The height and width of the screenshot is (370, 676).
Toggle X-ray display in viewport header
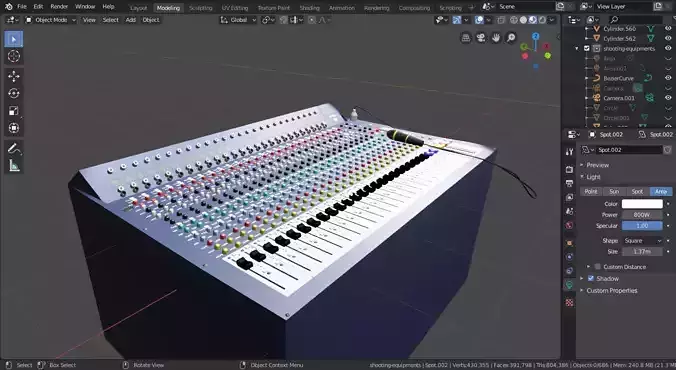tap(501, 20)
